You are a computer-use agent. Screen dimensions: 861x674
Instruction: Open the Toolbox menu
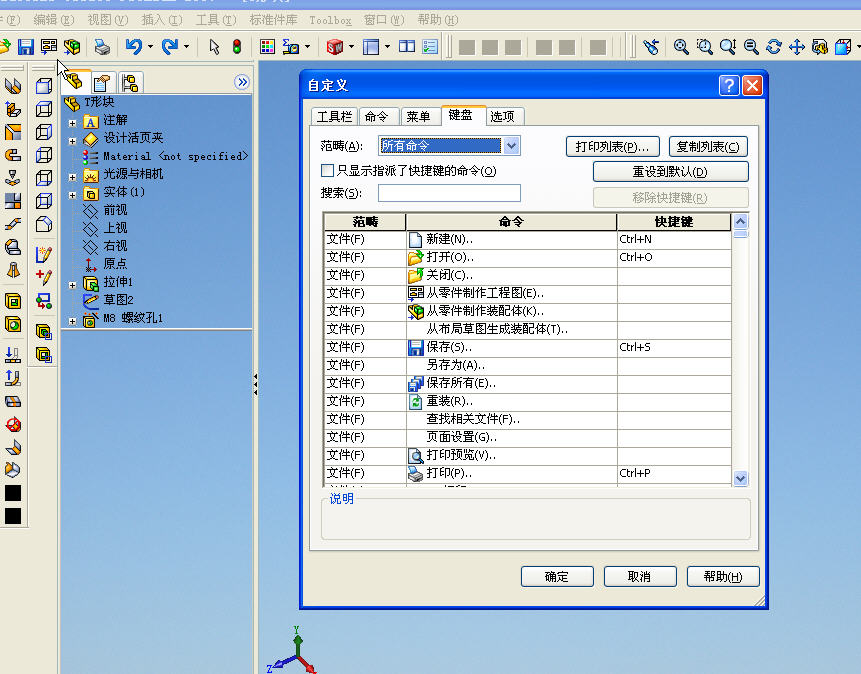coord(330,20)
